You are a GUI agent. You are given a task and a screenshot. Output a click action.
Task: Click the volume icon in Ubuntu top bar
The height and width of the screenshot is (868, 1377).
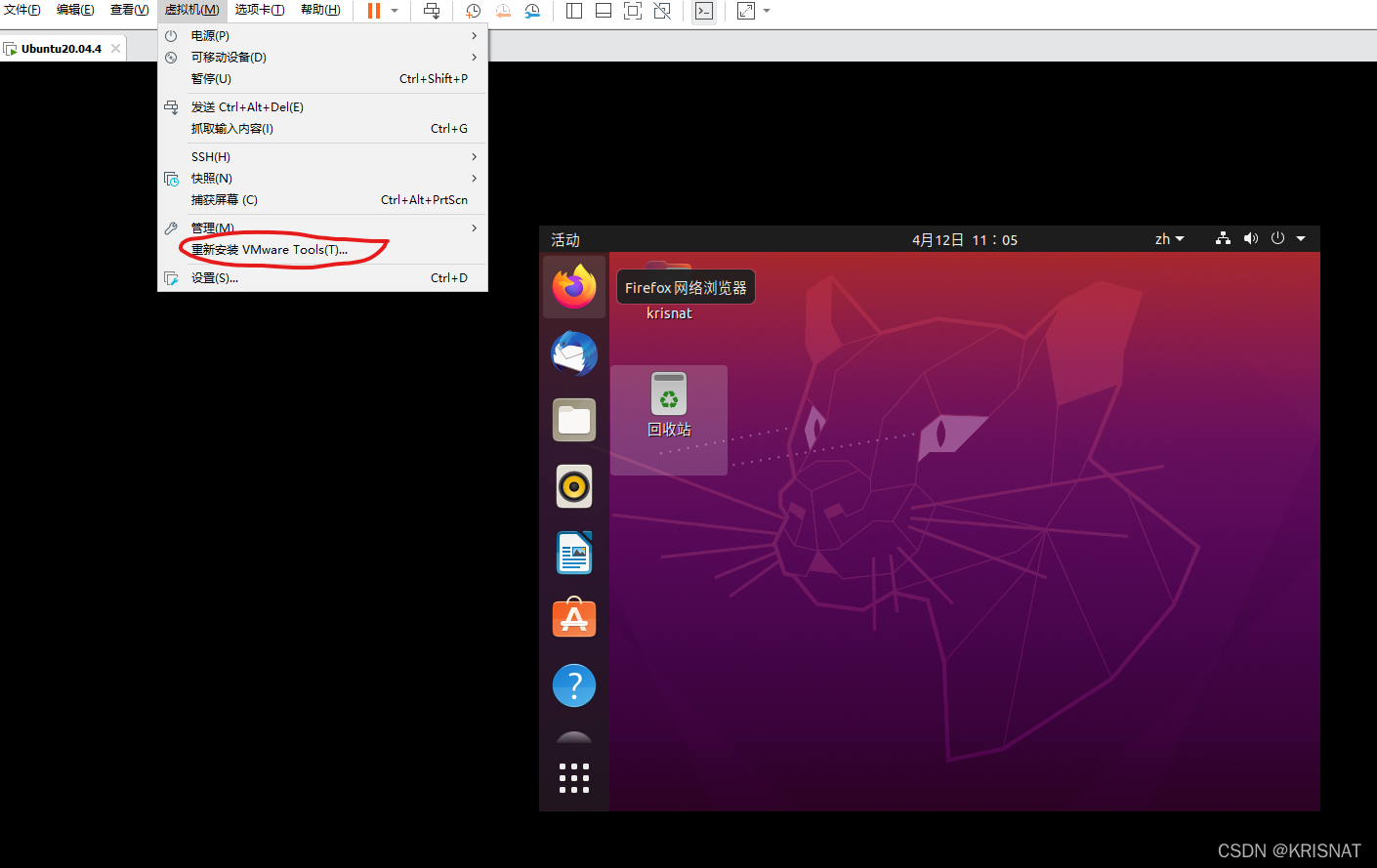(x=1251, y=238)
